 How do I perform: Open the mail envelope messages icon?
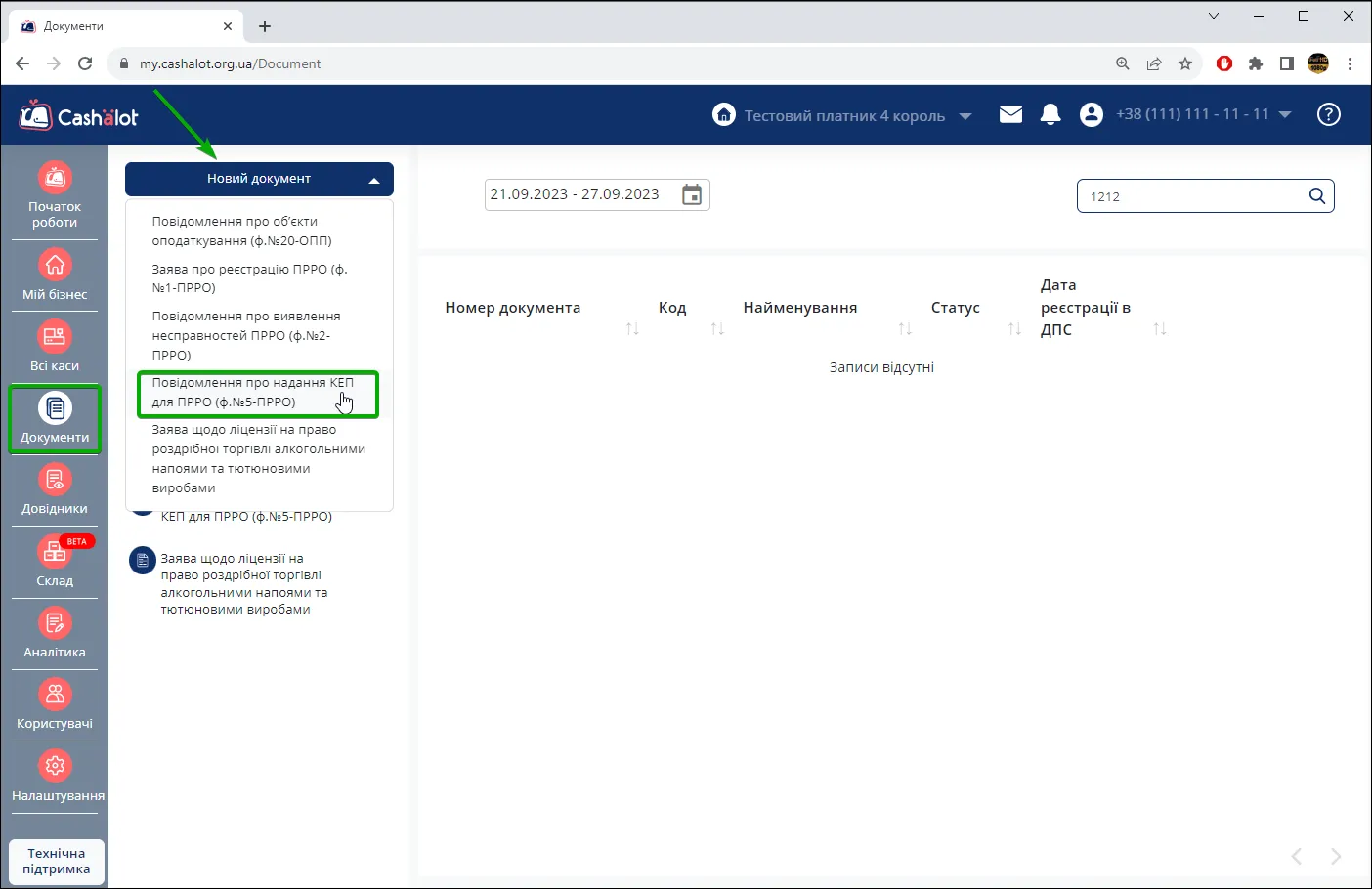[x=1011, y=115]
